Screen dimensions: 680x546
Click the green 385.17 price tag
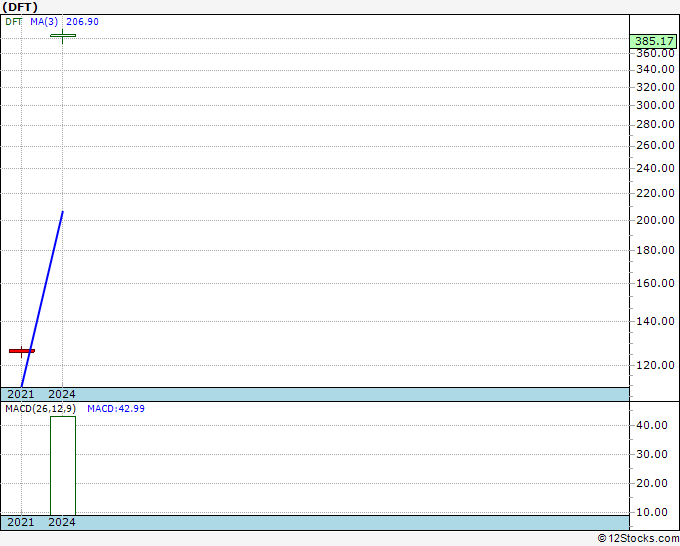(654, 41)
